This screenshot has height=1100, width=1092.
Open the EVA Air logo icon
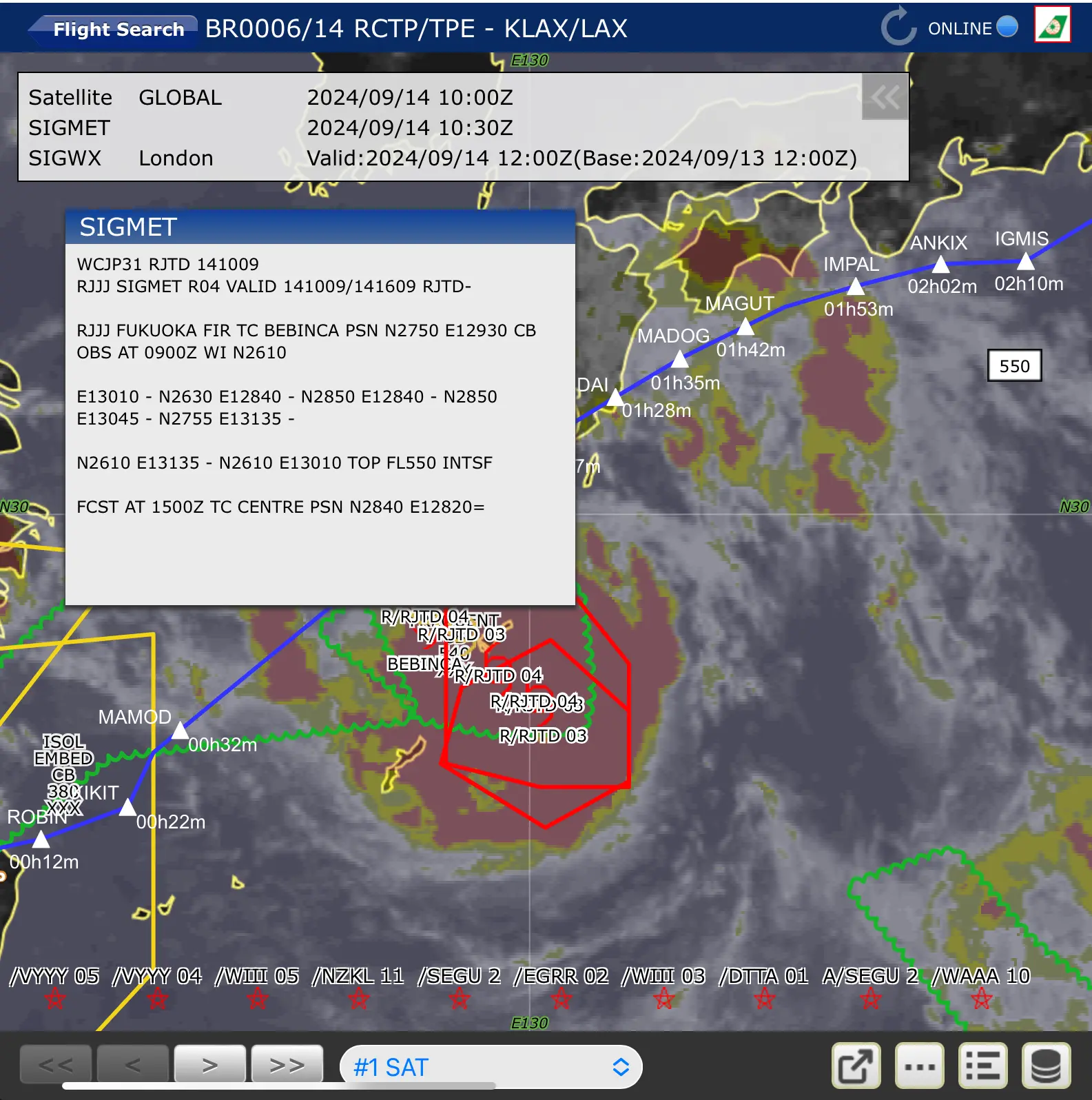1052,26
